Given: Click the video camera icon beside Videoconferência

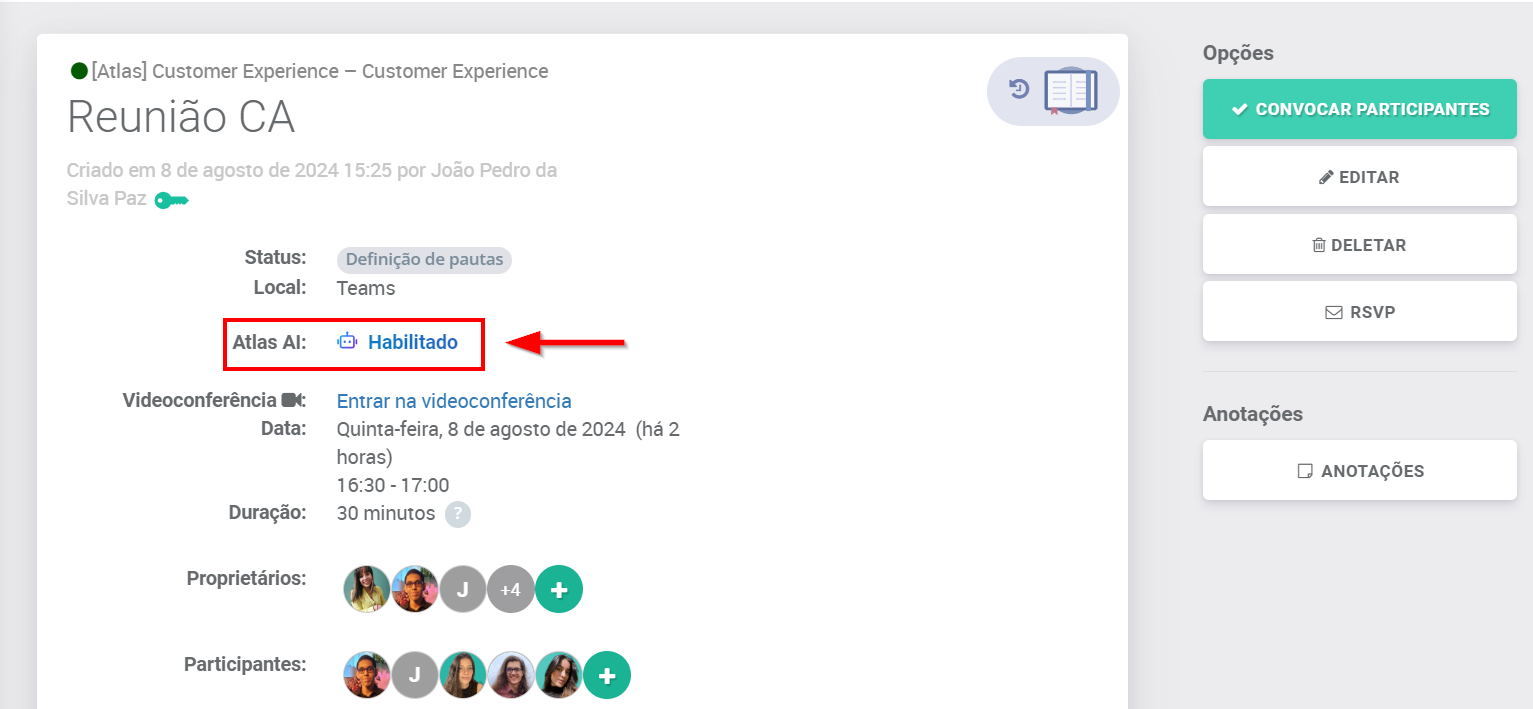Looking at the screenshot, I should [292, 400].
